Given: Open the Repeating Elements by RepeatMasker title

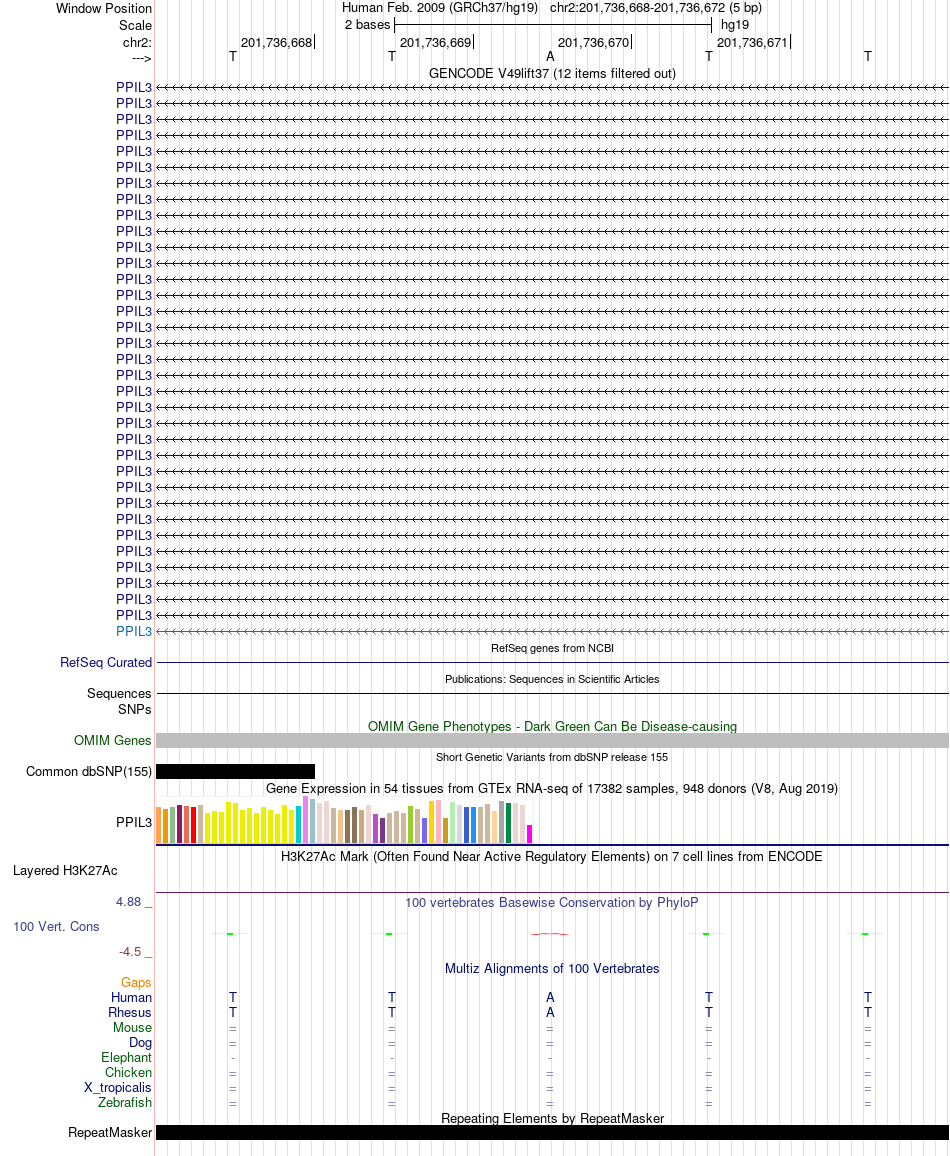Looking at the screenshot, I should click(x=552, y=1118).
